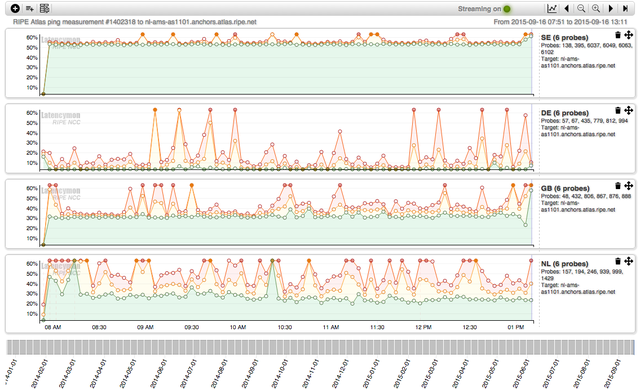The width and height of the screenshot is (640, 390).
Task: Click the DE (6 probes) title
Action: point(564,113)
